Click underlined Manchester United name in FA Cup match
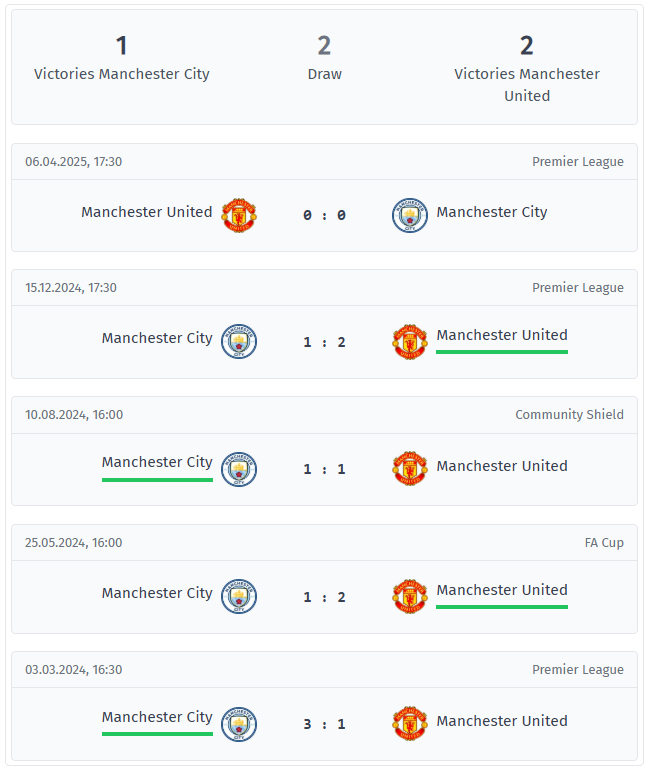The width and height of the screenshot is (649, 773). pyautogui.click(x=502, y=590)
